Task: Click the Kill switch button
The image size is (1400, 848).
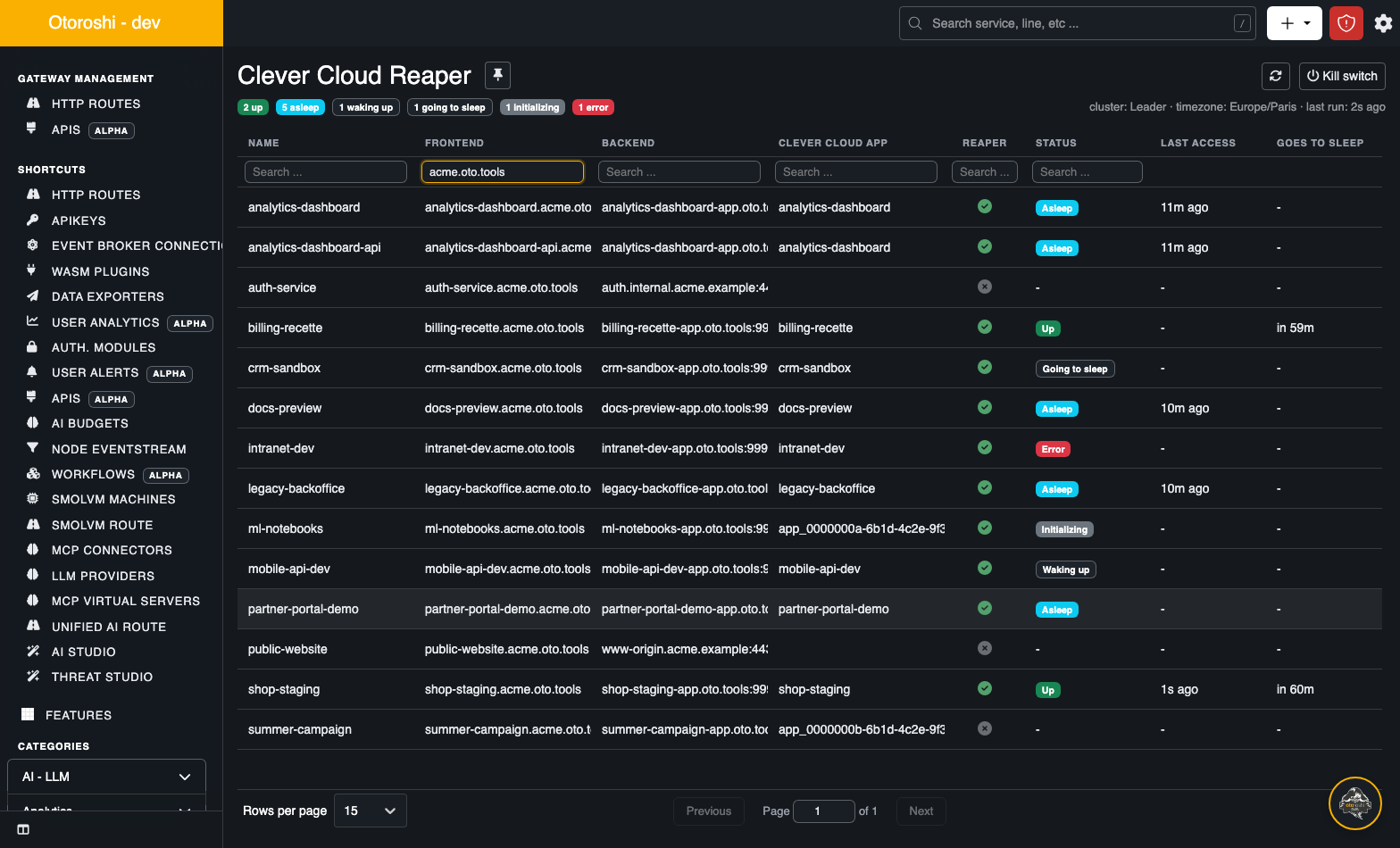Action: pyautogui.click(x=1342, y=76)
